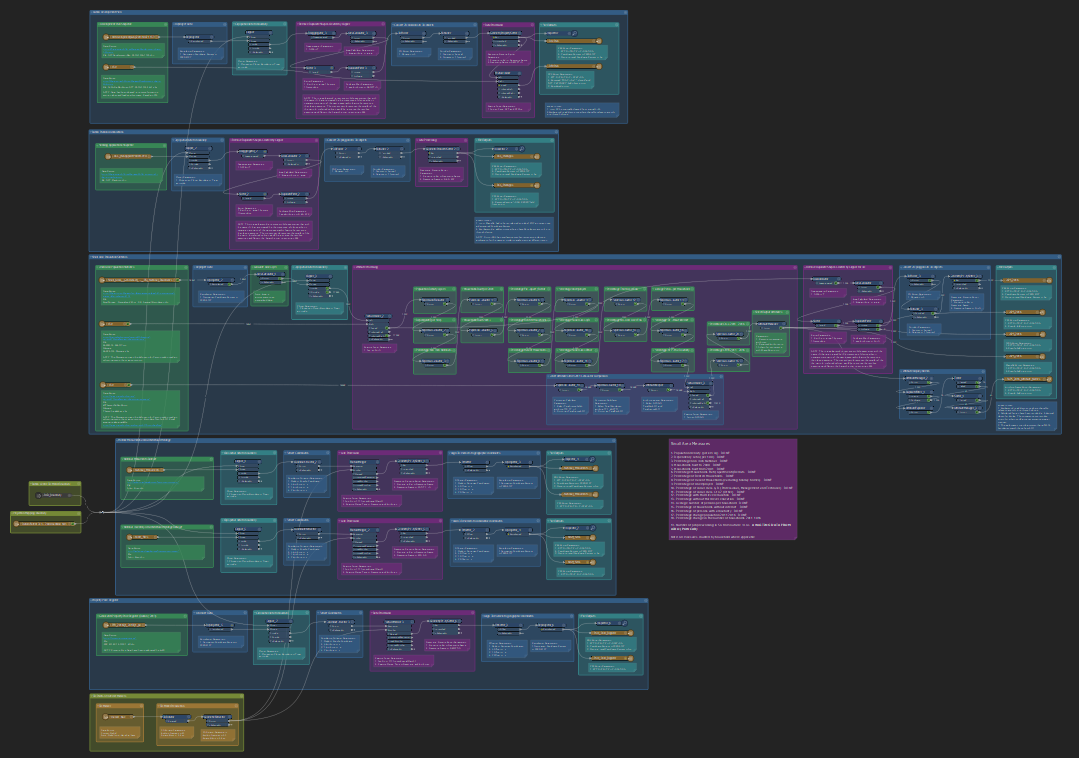The image size is (1079, 758).
Task: Select the orange reader in the lower-left olive bookmark
Action: click(x=43, y=523)
